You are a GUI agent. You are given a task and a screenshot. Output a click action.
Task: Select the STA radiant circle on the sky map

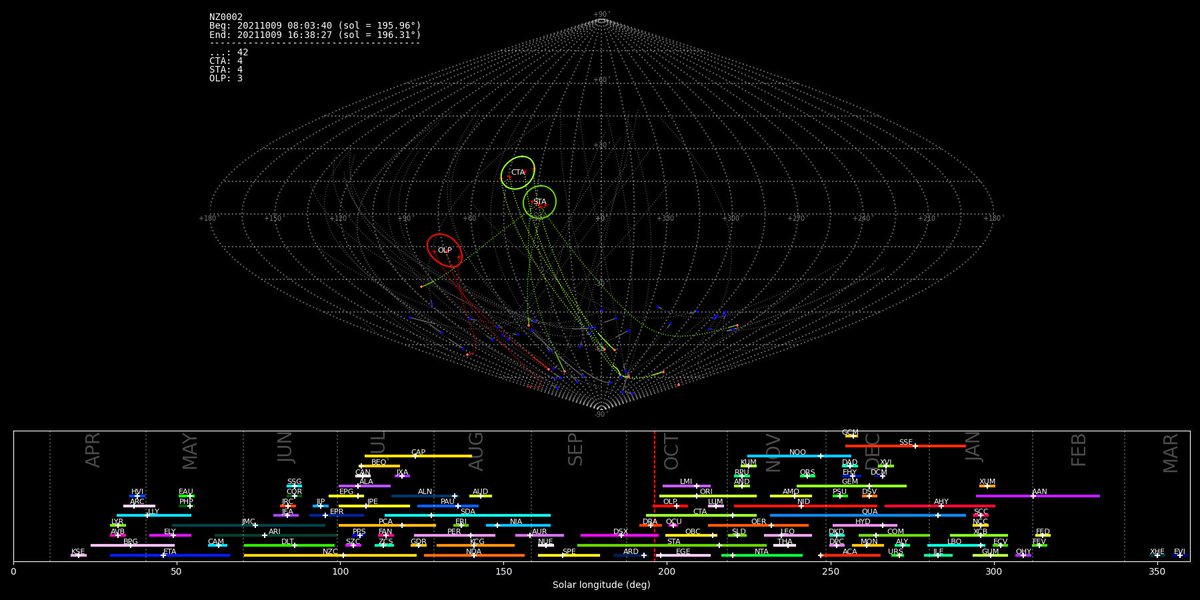tap(540, 202)
